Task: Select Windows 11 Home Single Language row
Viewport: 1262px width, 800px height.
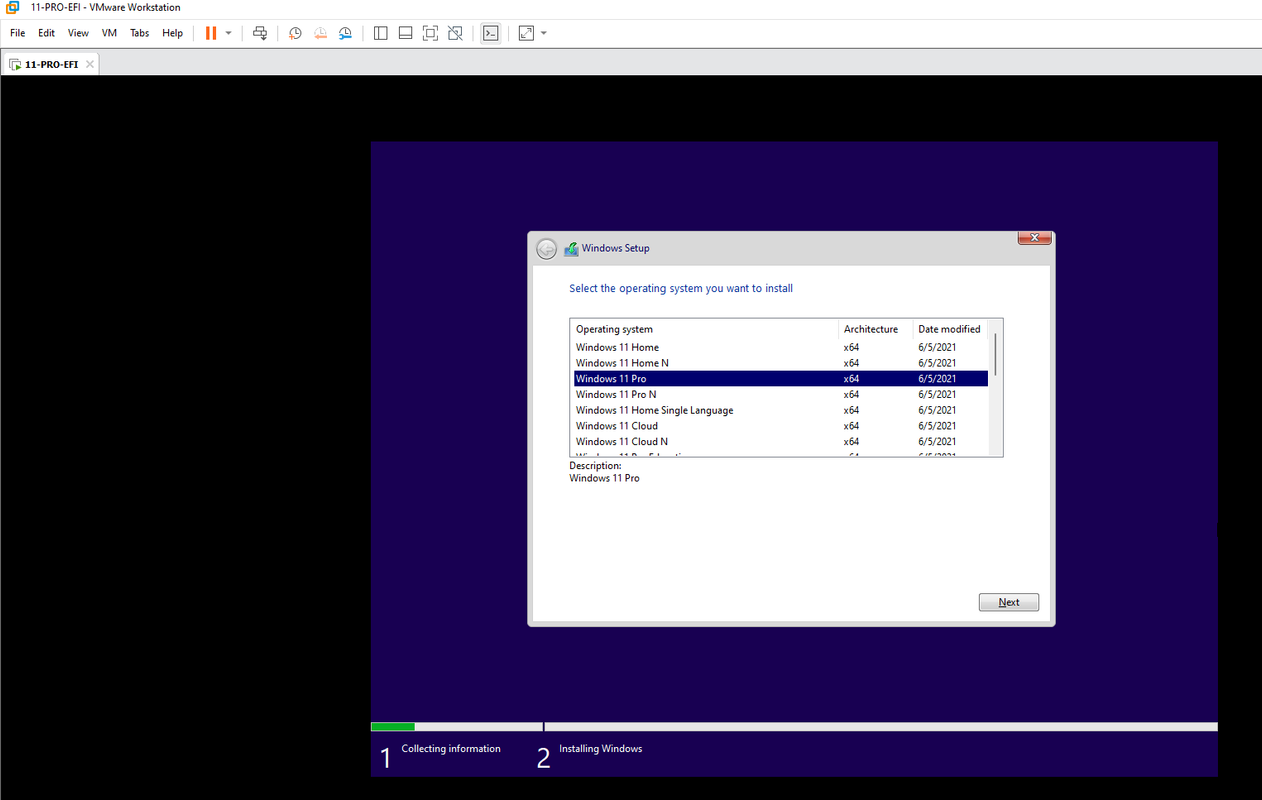Action: pos(781,410)
